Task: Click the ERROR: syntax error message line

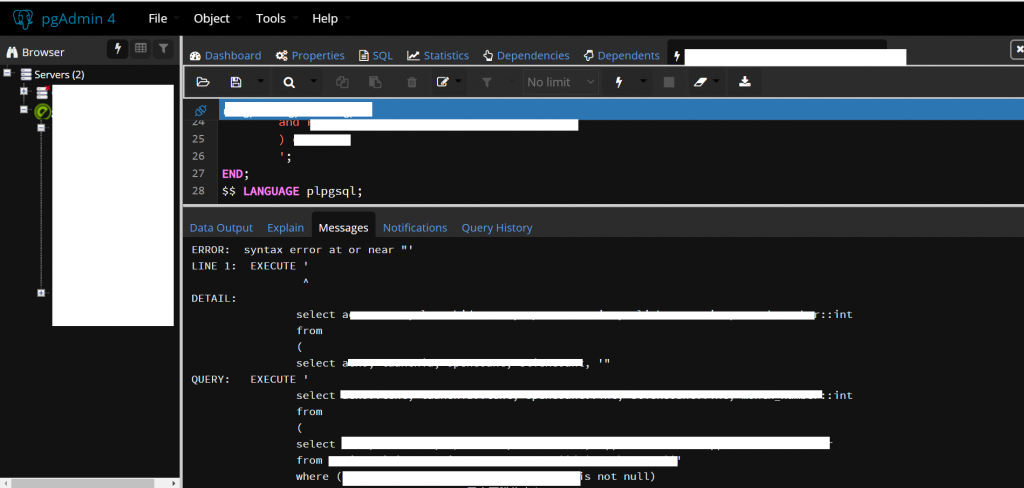Action: pos(302,250)
